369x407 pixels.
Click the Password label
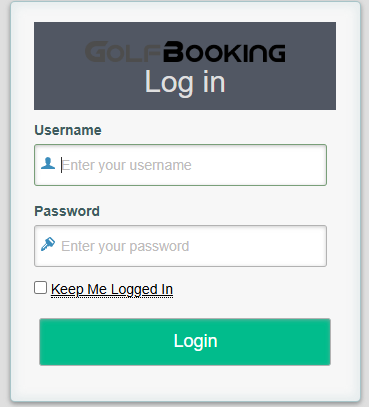pyautogui.click(x=67, y=211)
